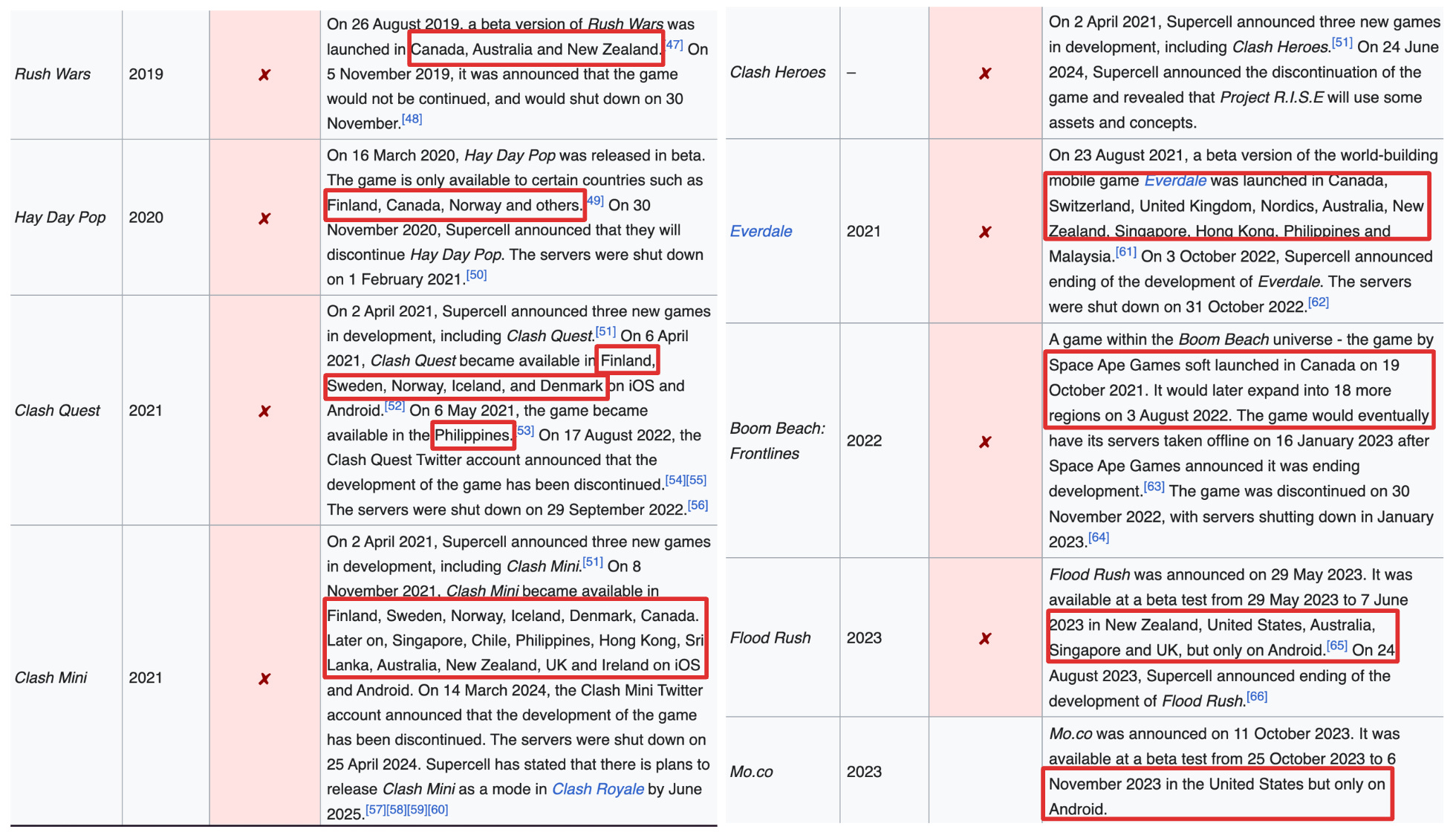Click year '2023' in Mo.co row
This screenshot has height=835, width=1456.
click(864, 771)
